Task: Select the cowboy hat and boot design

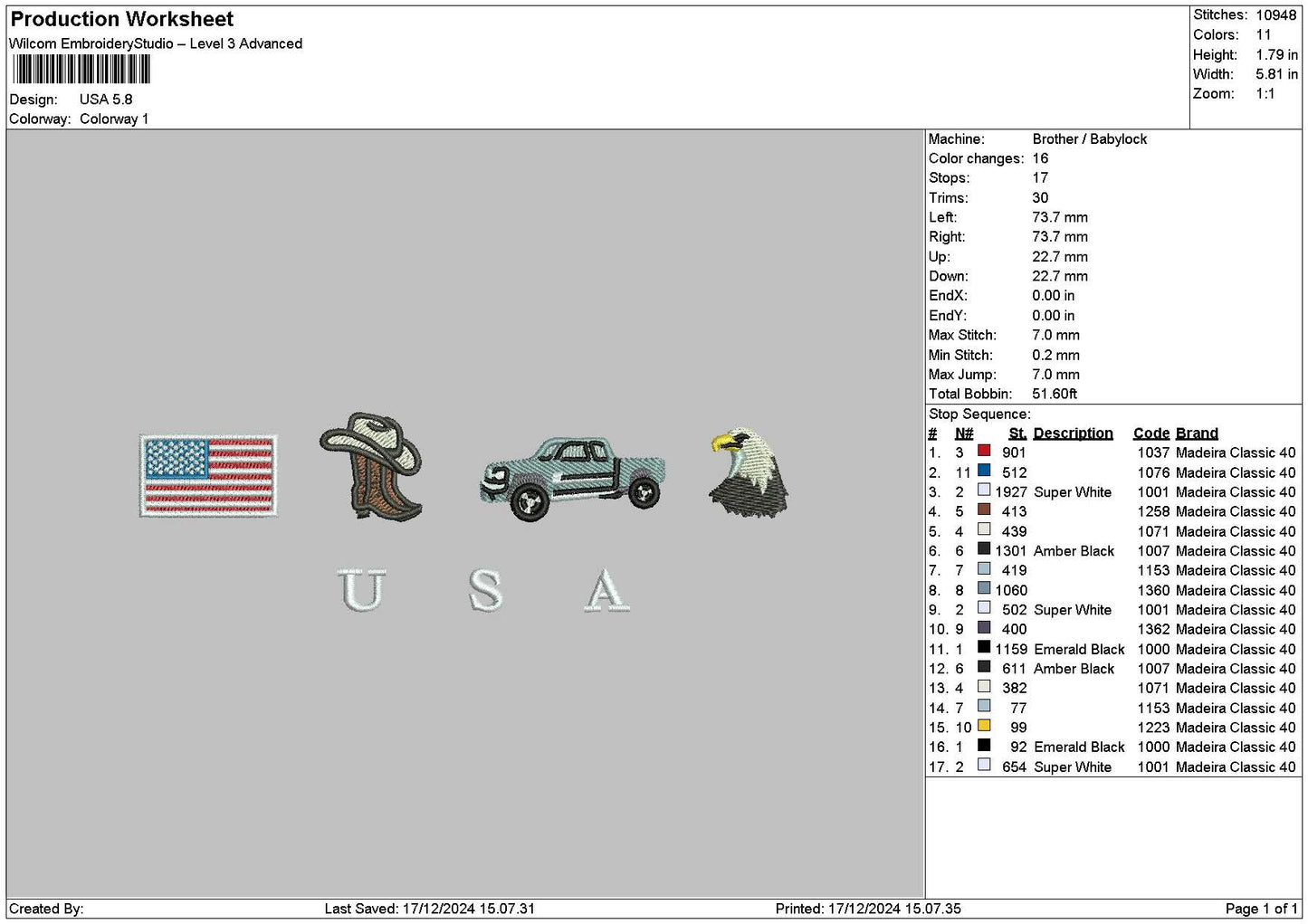Action: (371, 467)
